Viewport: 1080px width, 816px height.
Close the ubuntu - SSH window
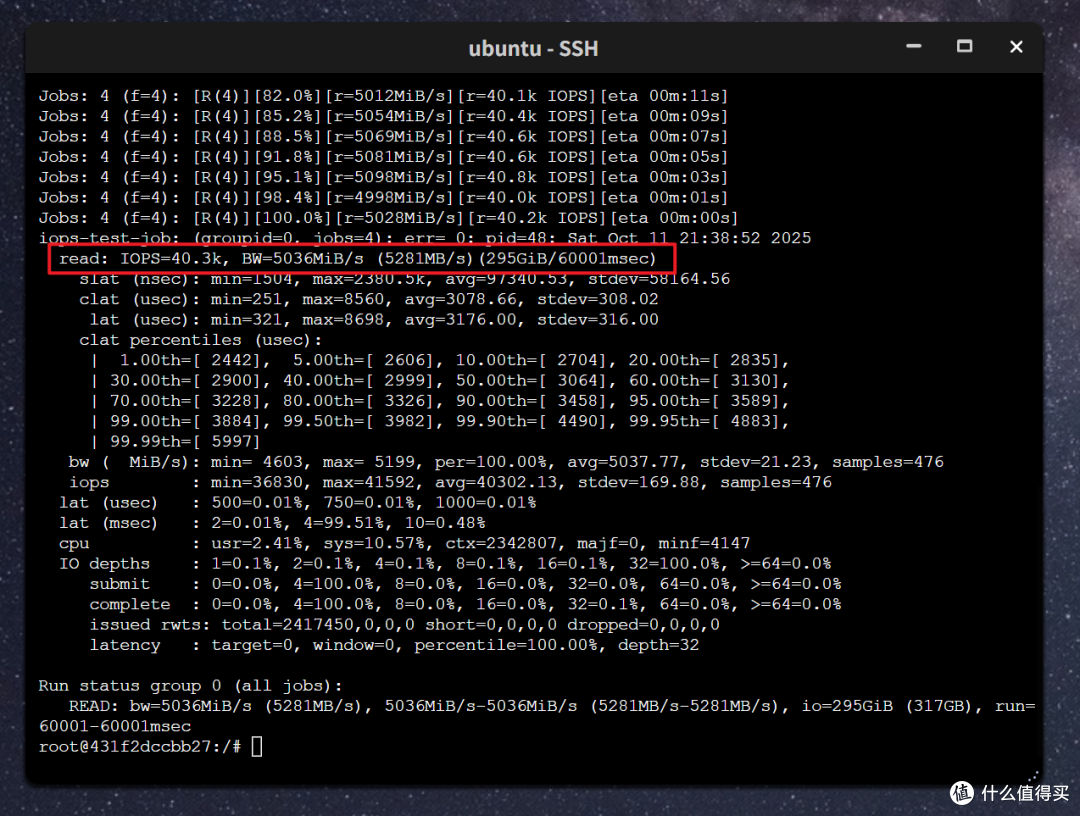click(x=1016, y=47)
